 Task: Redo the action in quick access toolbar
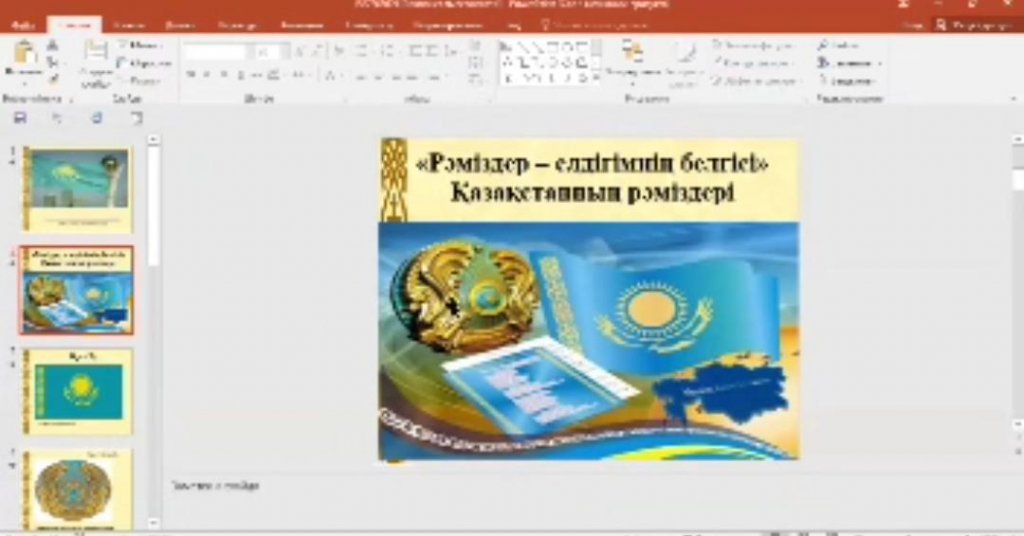[x=97, y=118]
